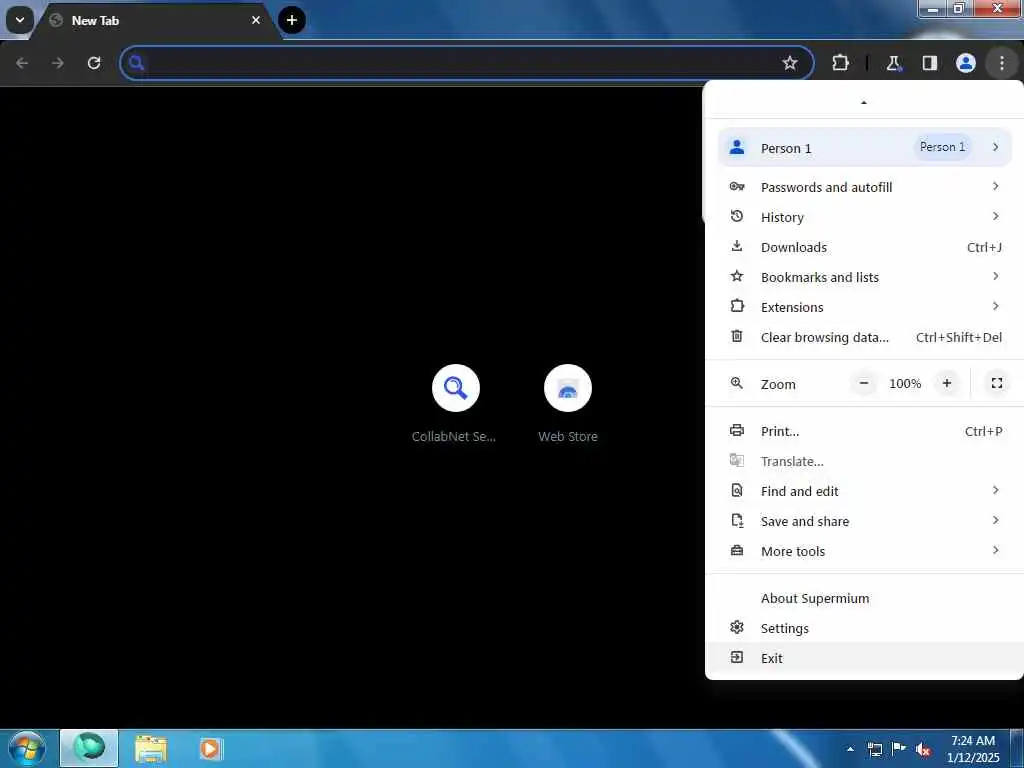Click the Supermium taskbar icon

89,748
